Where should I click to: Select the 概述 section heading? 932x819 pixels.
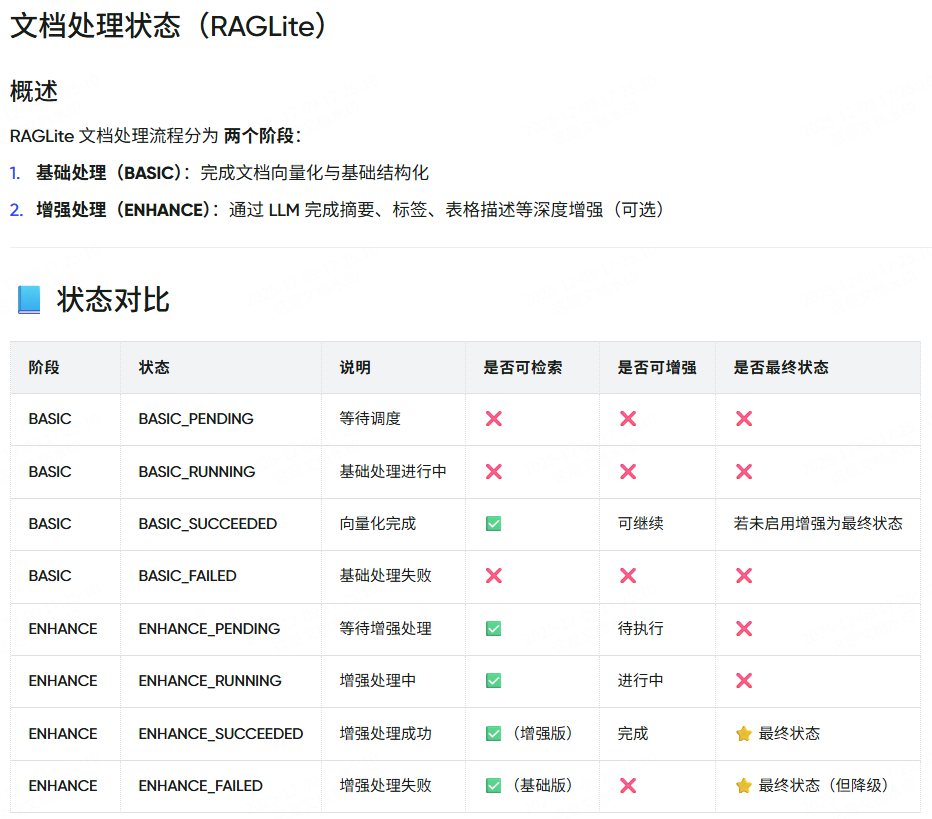[x=30, y=90]
